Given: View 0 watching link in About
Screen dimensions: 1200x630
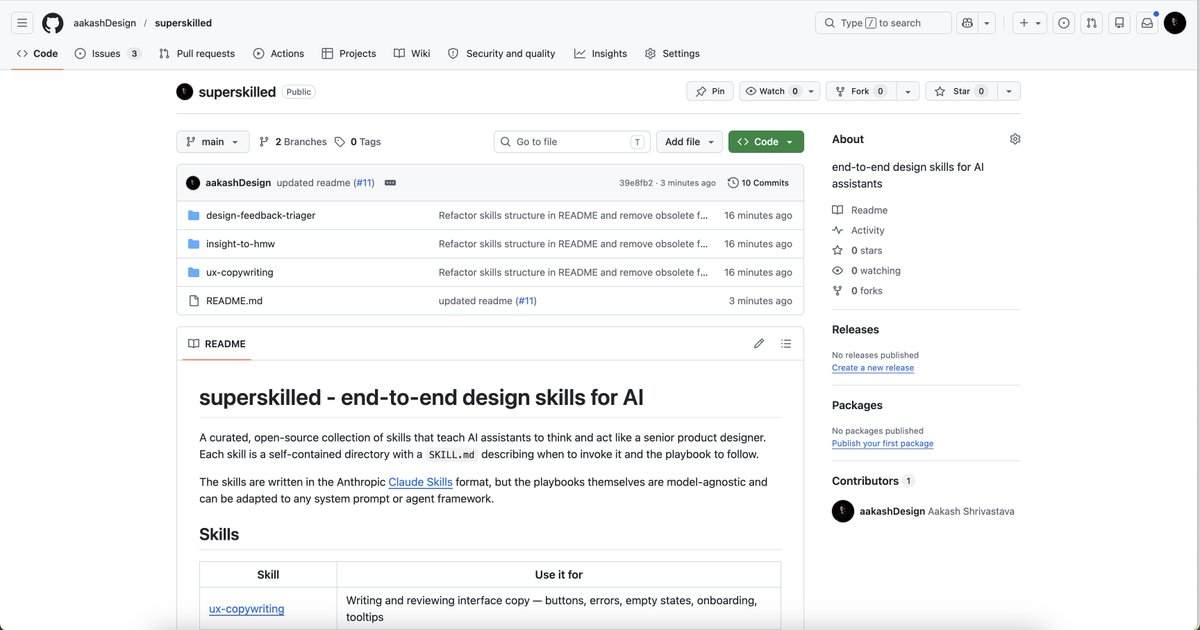Looking at the screenshot, I should (x=866, y=271).
